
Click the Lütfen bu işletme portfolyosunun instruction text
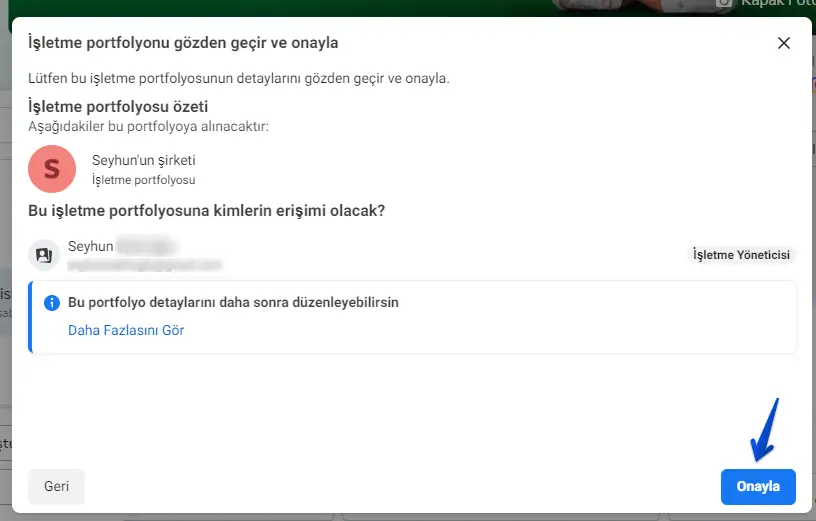[x=239, y=79]
